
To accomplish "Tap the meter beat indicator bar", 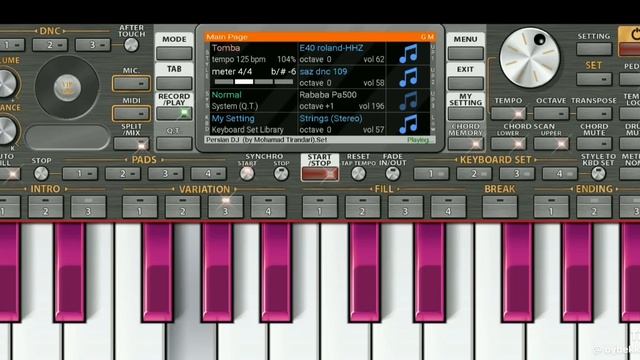I will point(253,82).
